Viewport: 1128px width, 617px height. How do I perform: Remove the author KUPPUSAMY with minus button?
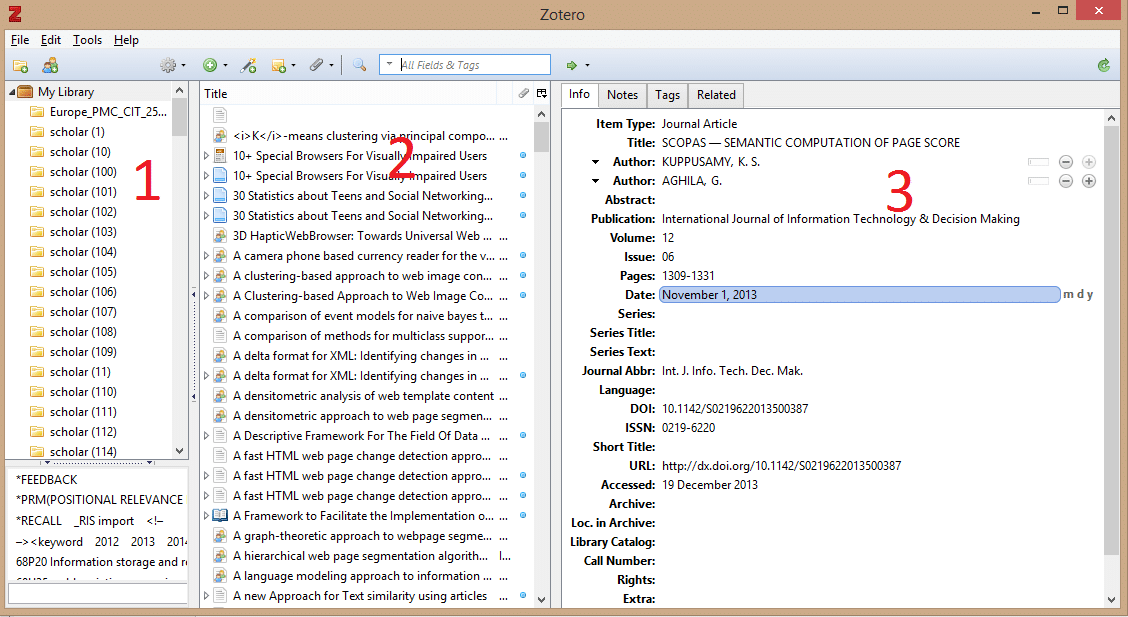coord(1066,162)
